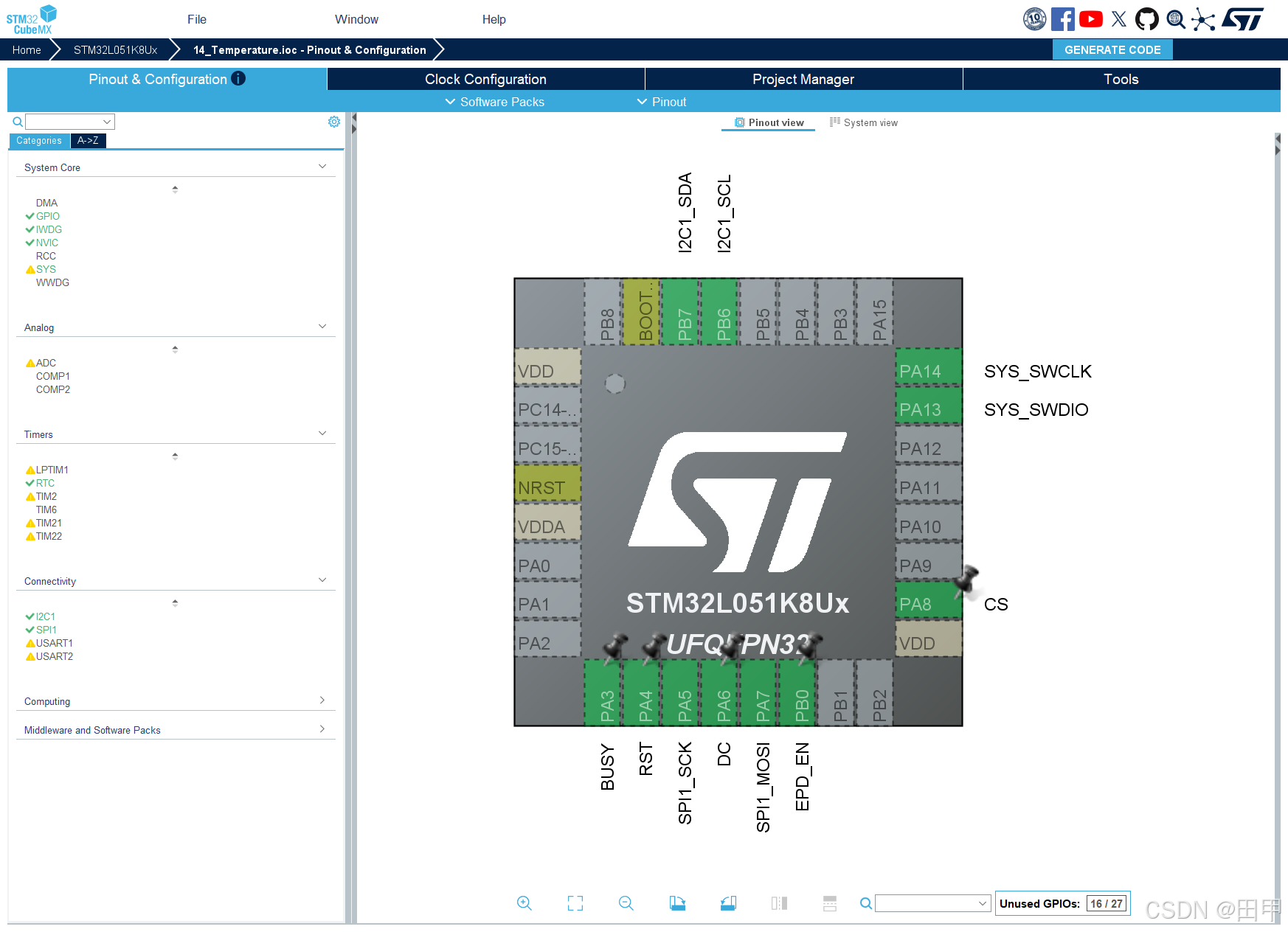
Task: Click the right edge splitter arrows
Action: point(1278,145)
